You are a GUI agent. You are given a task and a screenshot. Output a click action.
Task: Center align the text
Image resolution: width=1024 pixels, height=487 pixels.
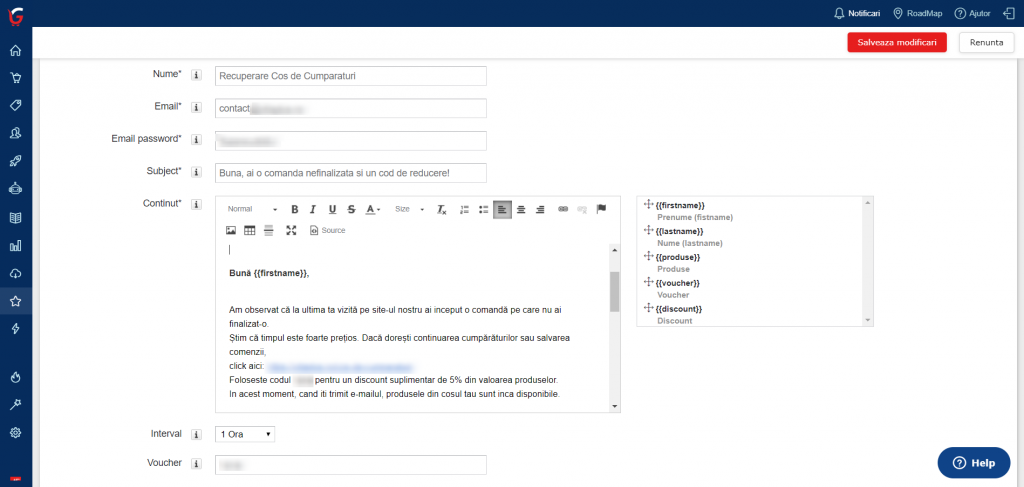[x=521, y=209]
